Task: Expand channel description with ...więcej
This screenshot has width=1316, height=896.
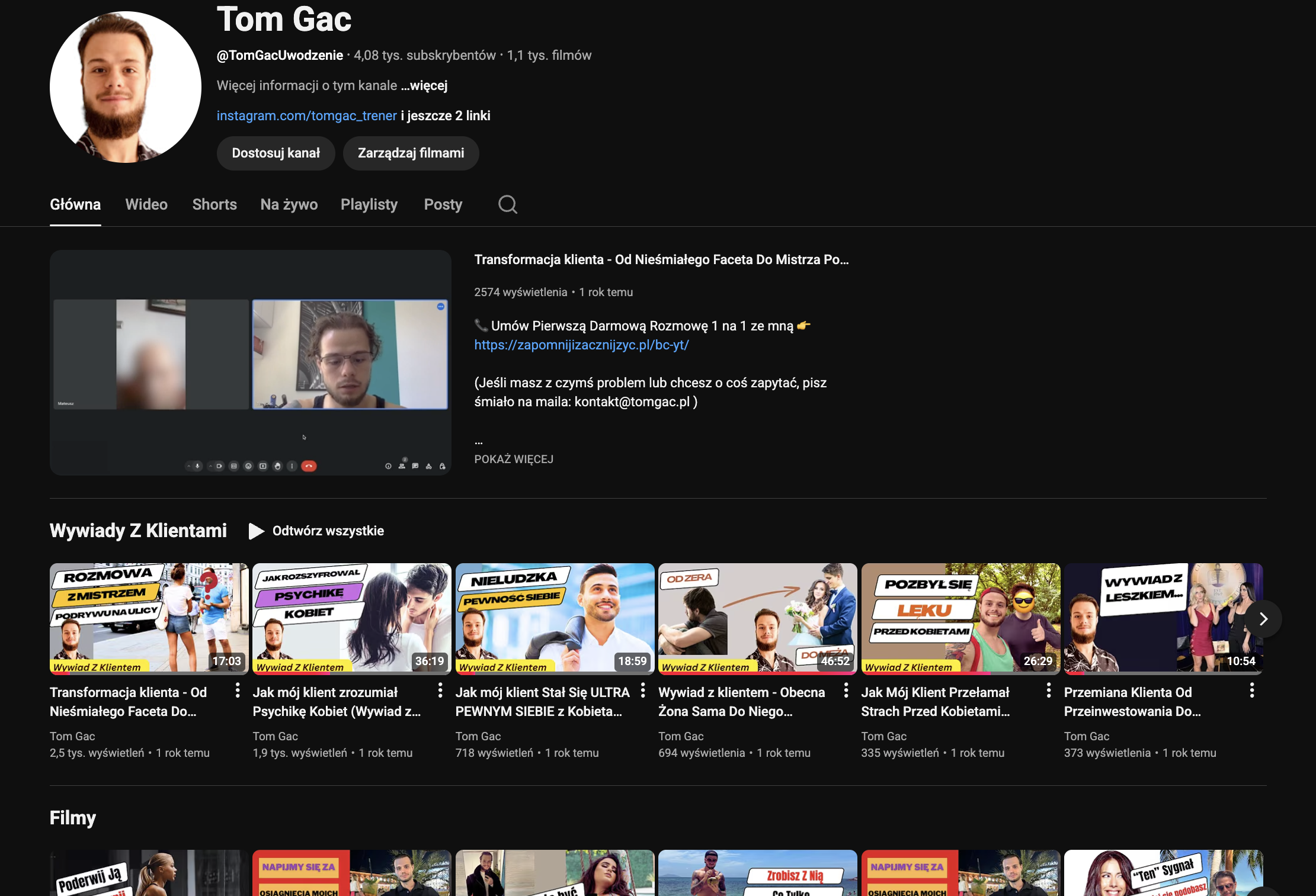Action: [x=424, y=86]
